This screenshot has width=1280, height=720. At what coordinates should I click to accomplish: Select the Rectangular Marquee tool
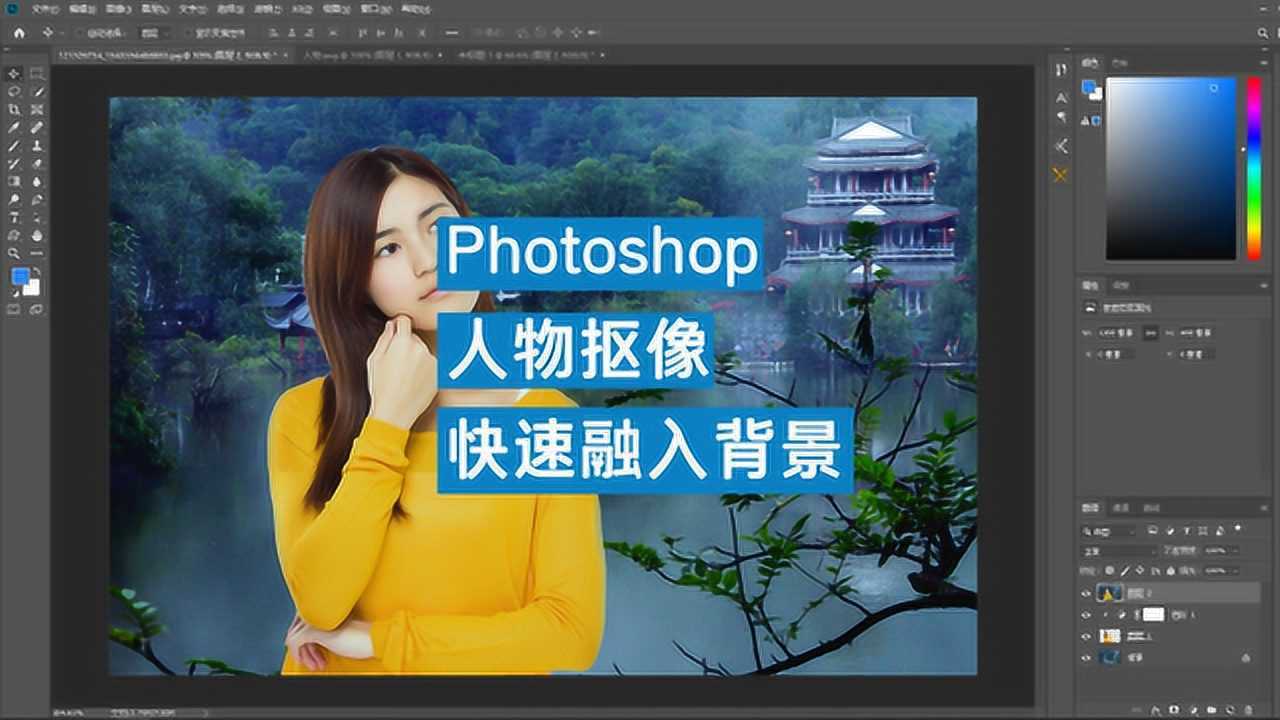(x=37, y=74)
